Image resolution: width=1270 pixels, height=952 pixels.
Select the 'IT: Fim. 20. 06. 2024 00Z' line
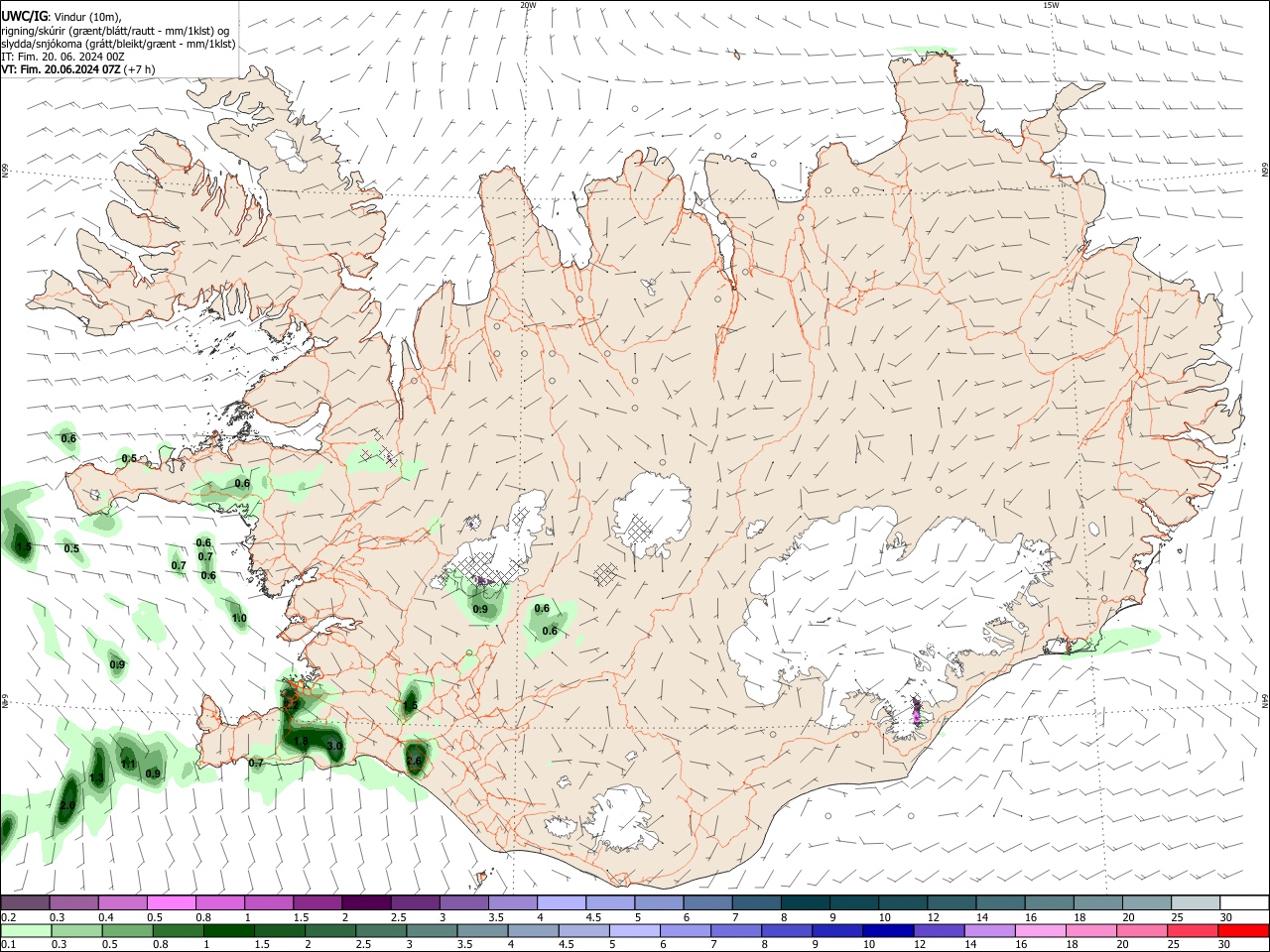point(63,57)
